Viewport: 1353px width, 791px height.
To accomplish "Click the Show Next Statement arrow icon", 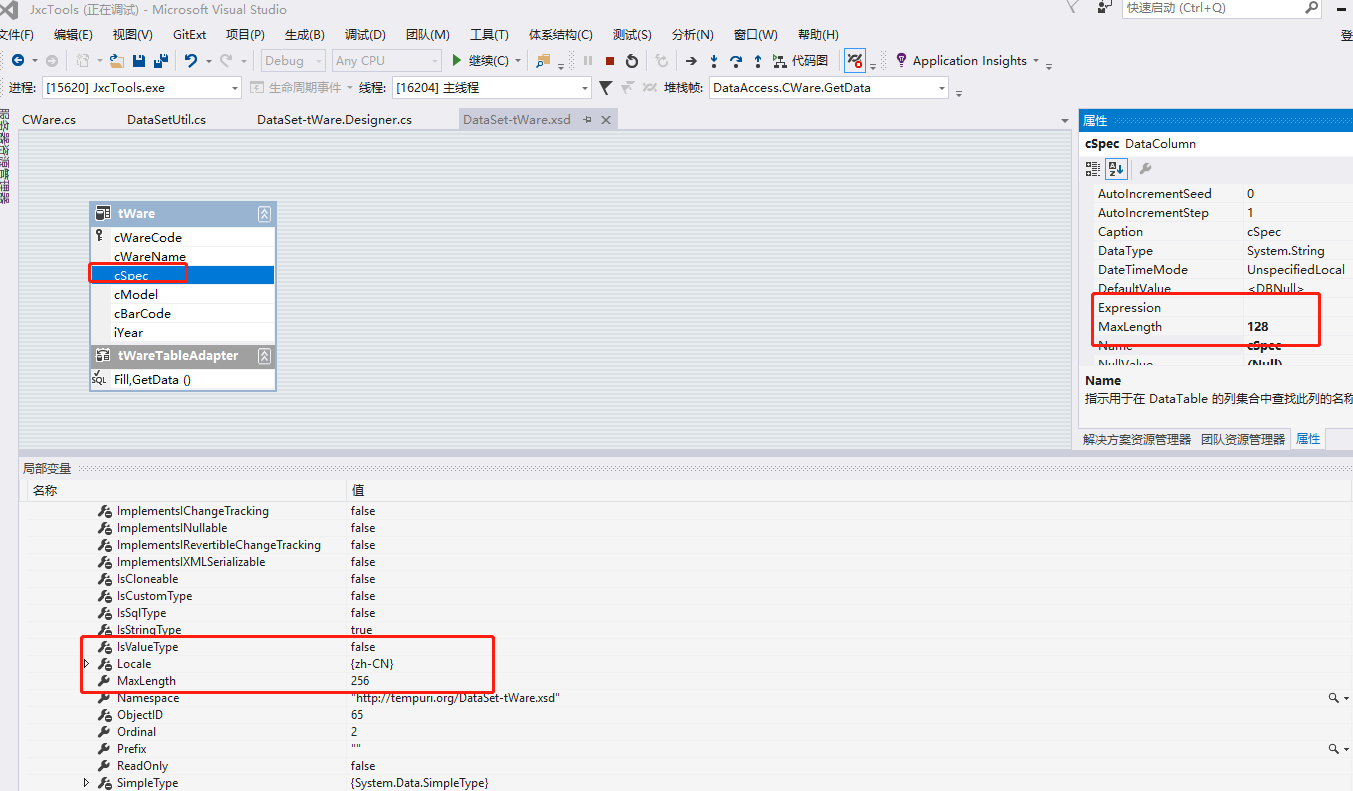I will tap(691, 61).
